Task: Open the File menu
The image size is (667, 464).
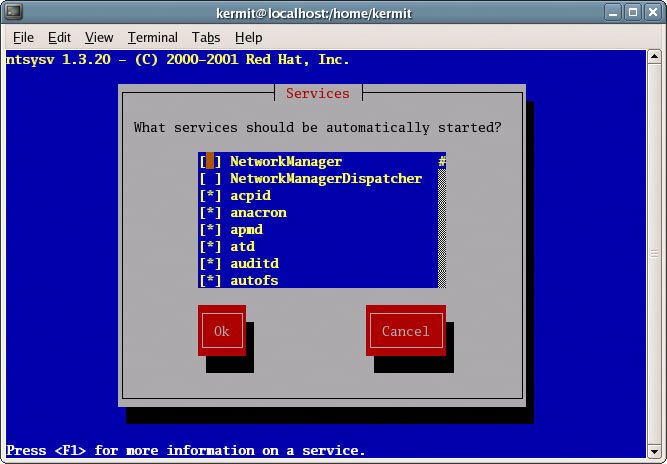Action: click(x=23, y=37)
